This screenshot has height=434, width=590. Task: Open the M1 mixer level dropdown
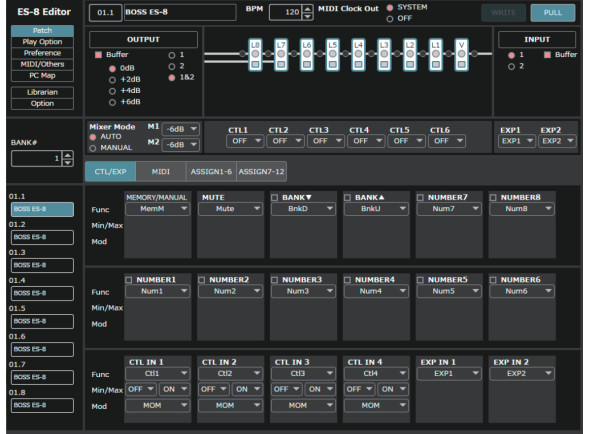(x=181, y=129)
